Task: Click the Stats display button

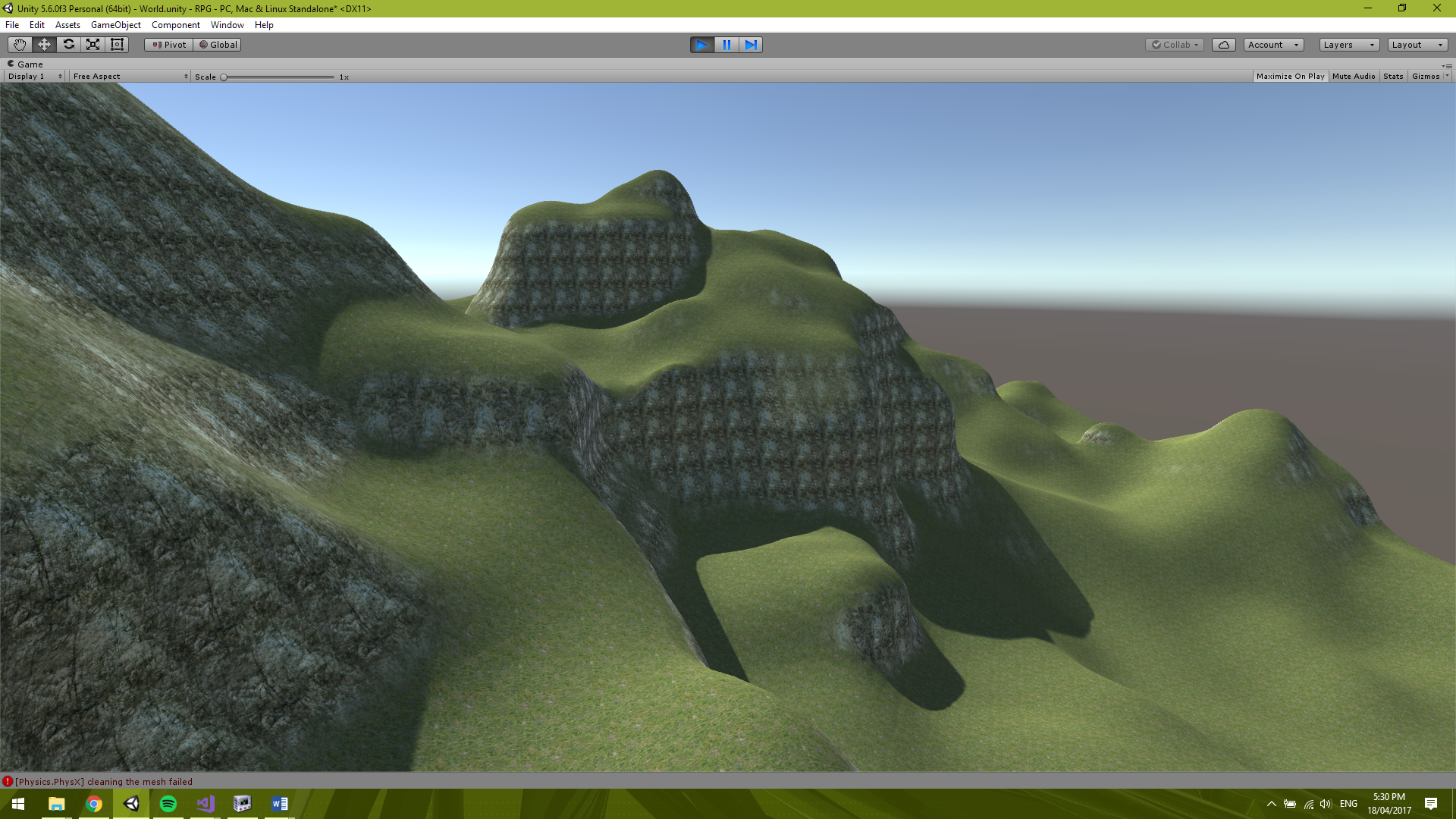Action: [1393, 76]
